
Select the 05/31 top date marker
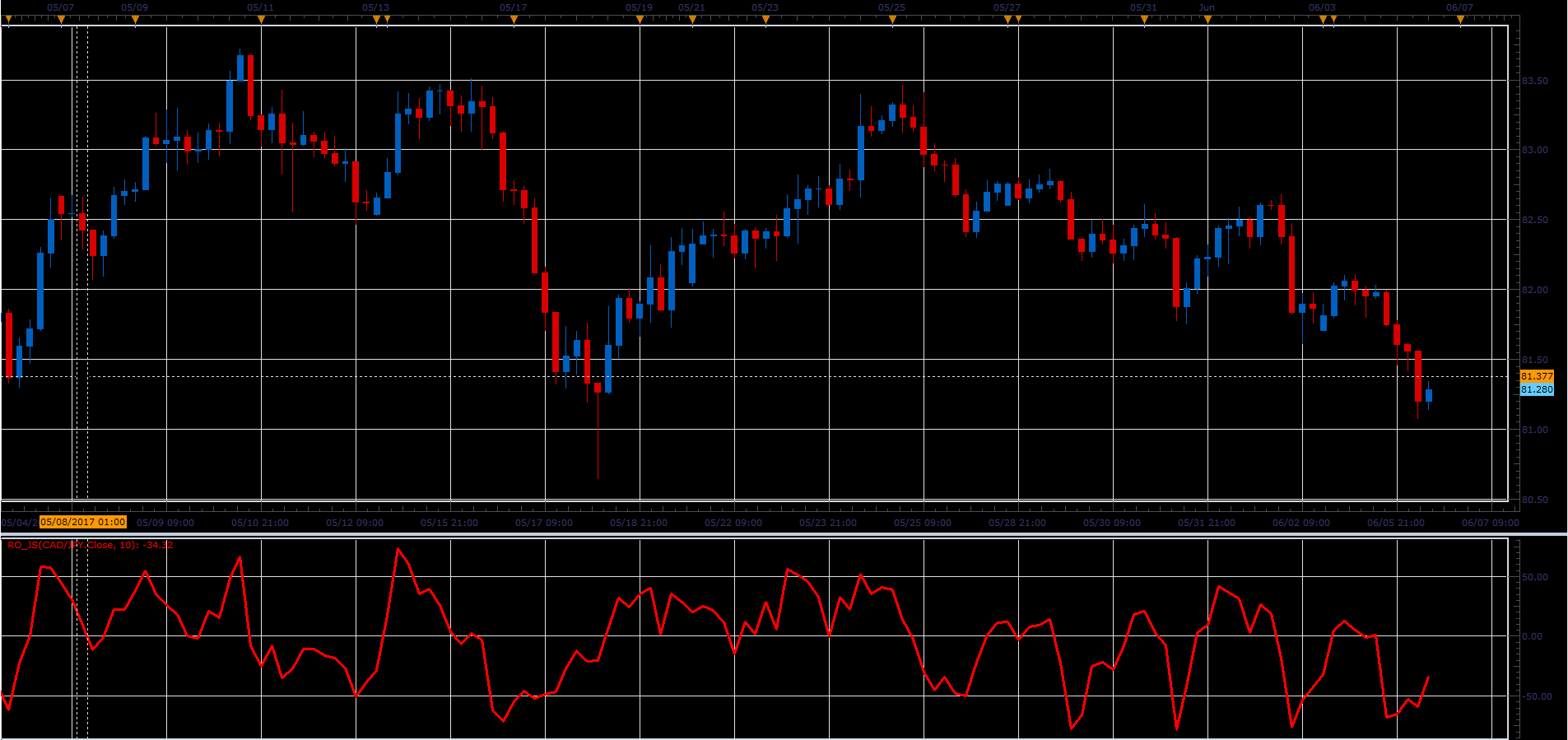coord(1143,7)
